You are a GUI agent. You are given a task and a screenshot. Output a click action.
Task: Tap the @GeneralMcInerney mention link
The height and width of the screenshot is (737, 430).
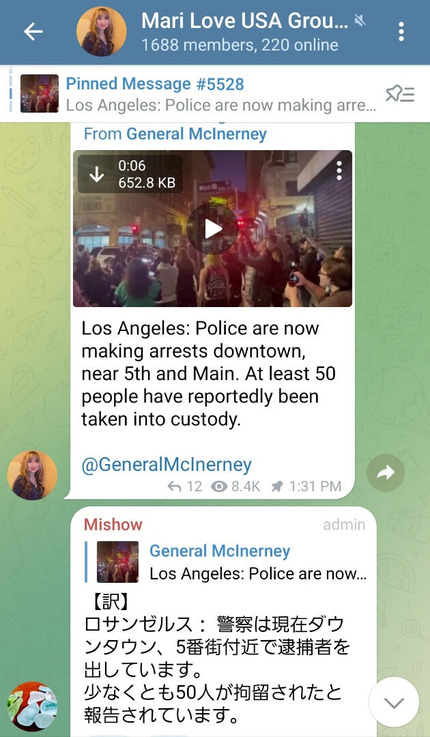click(166, 464)
